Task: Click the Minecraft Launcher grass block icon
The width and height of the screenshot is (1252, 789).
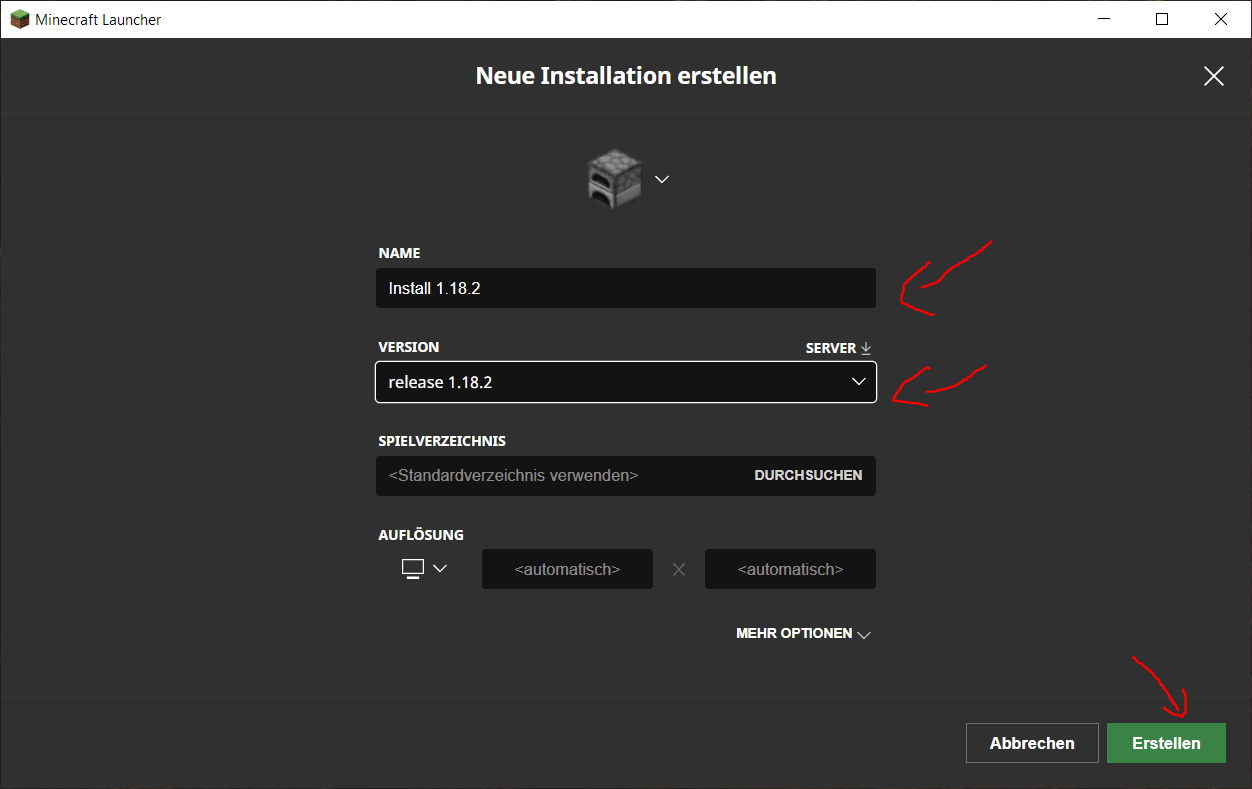Action: pos(20,19)
